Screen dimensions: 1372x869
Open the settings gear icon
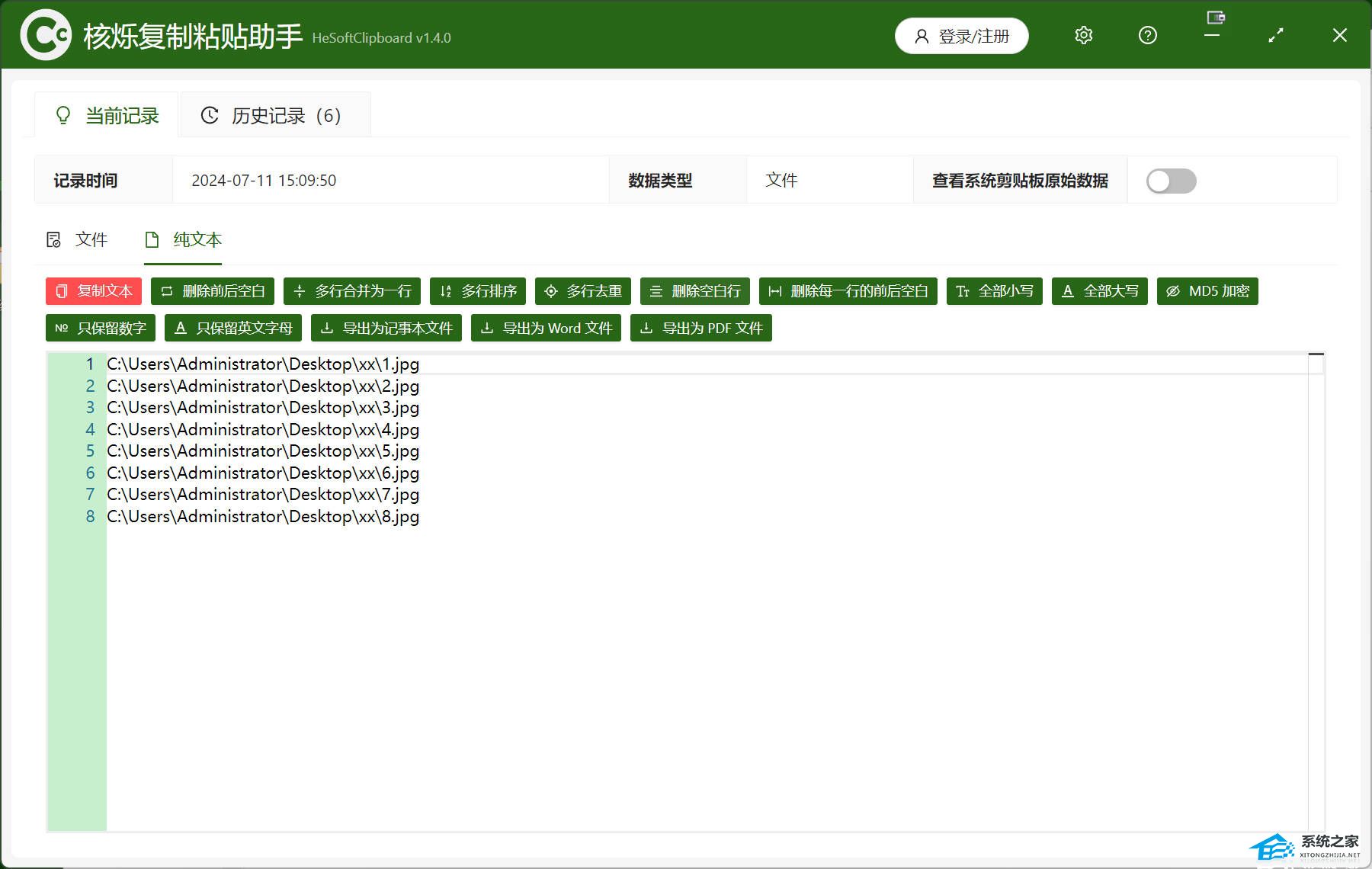[1083, 35]
